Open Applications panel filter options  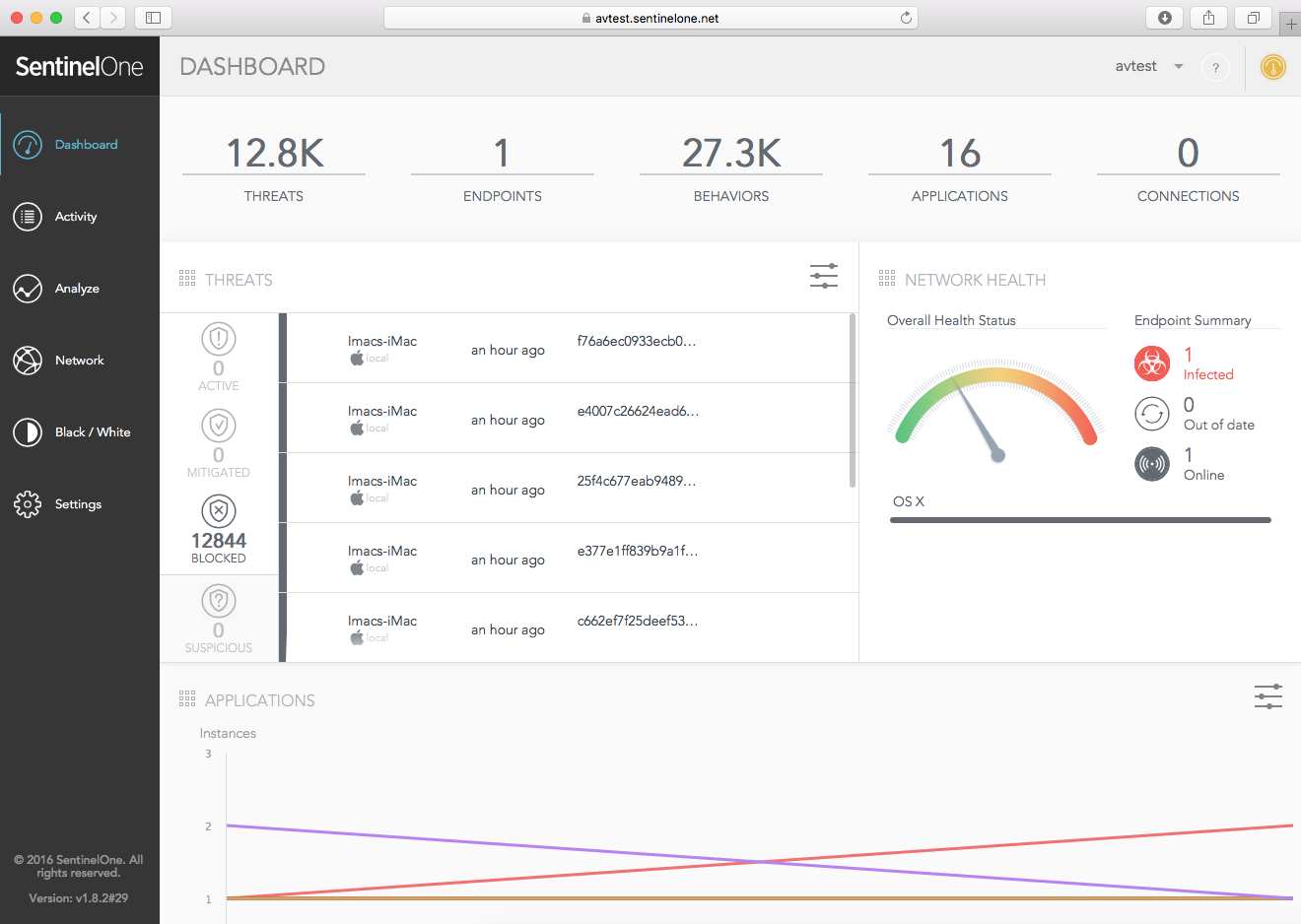coord(1267,697)
